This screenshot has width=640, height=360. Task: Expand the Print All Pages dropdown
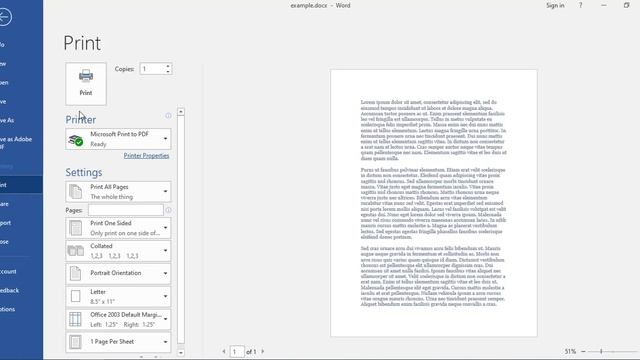(x=118, y=192)
